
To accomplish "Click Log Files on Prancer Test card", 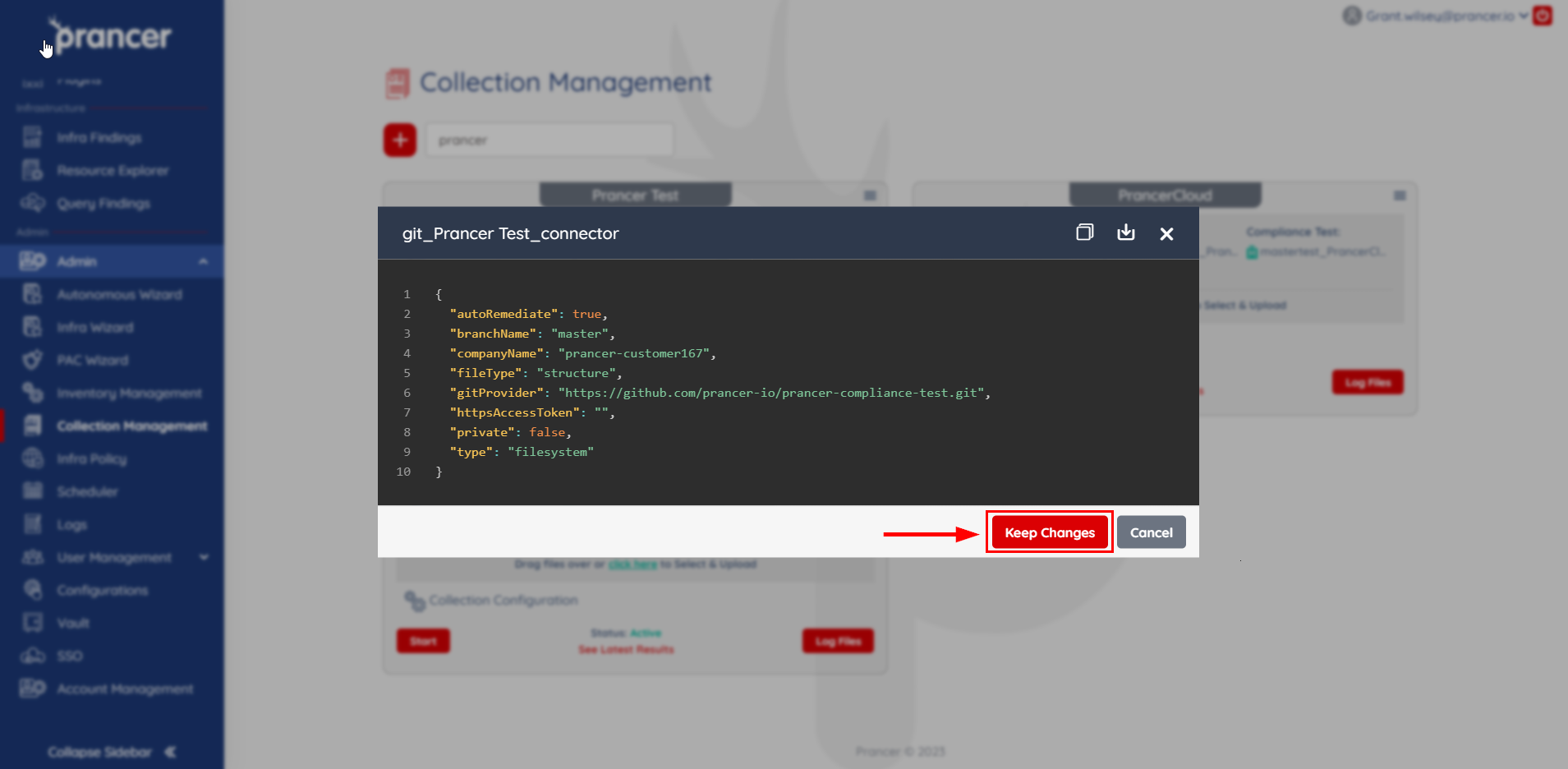I will point(838,641).
